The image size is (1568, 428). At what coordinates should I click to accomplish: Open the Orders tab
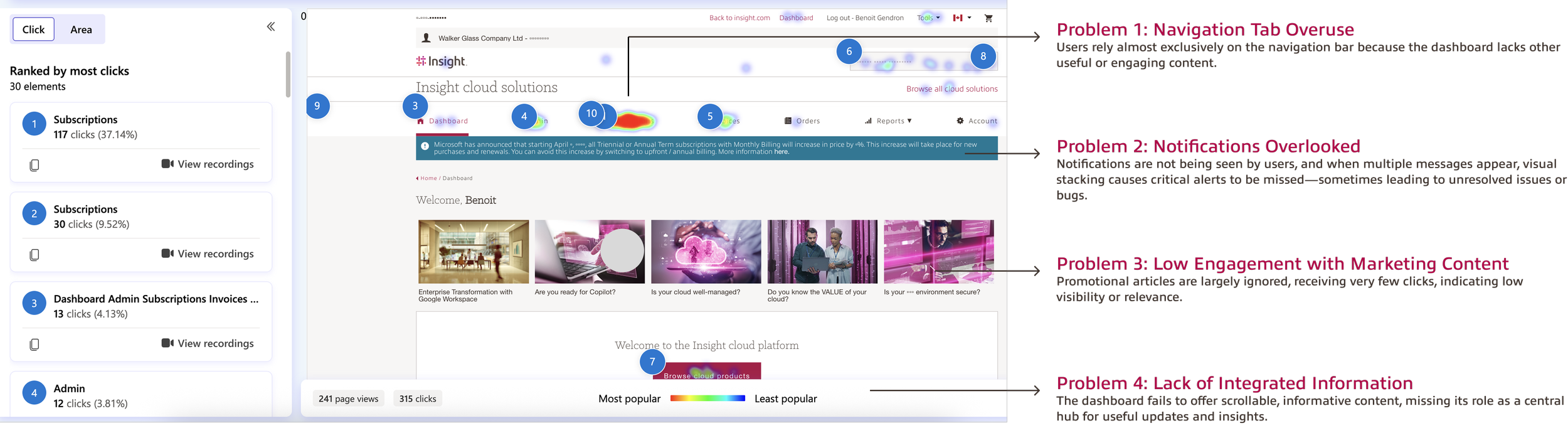click(x=802, y=121)
